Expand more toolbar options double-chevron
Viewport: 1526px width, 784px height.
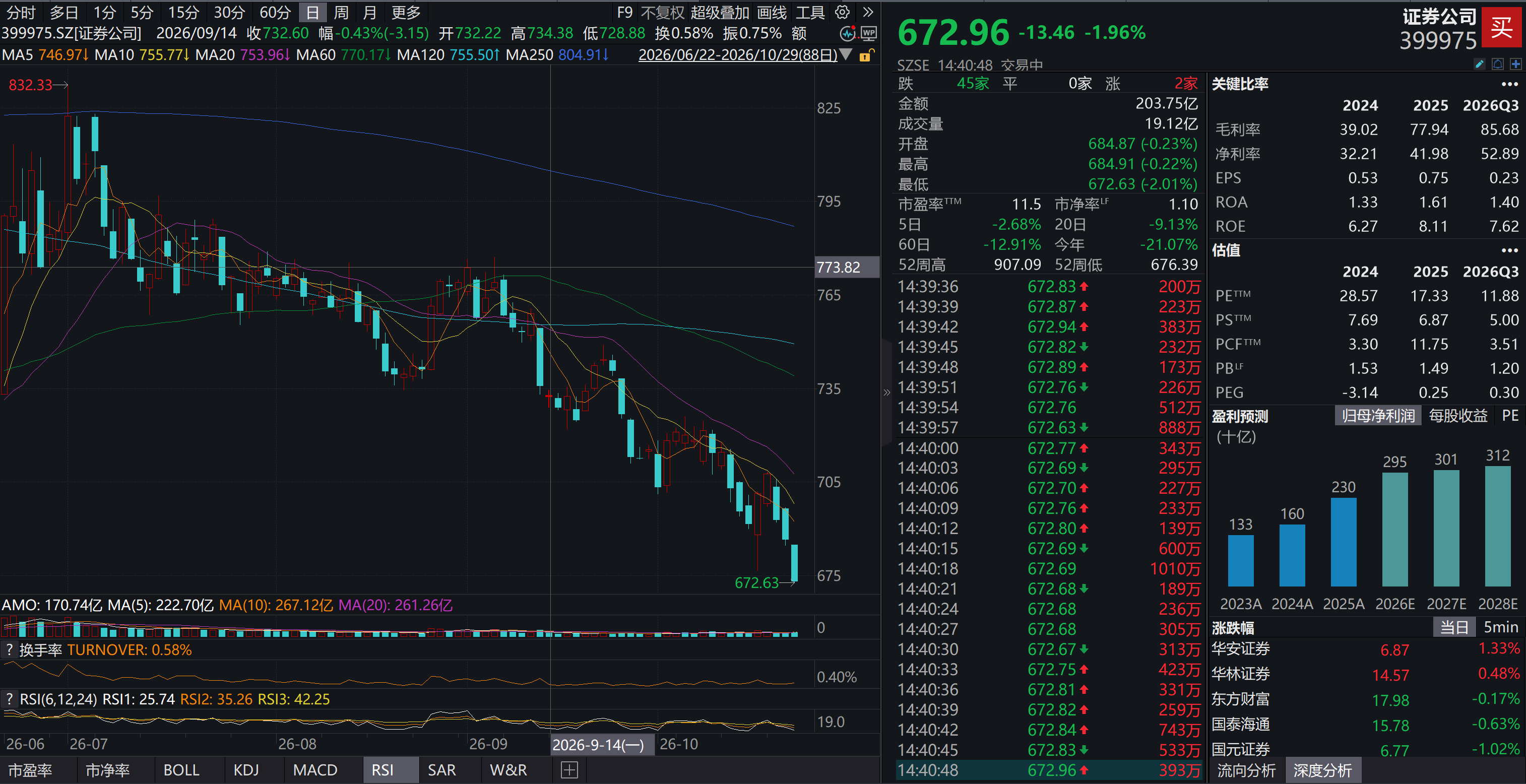point(868,12)
